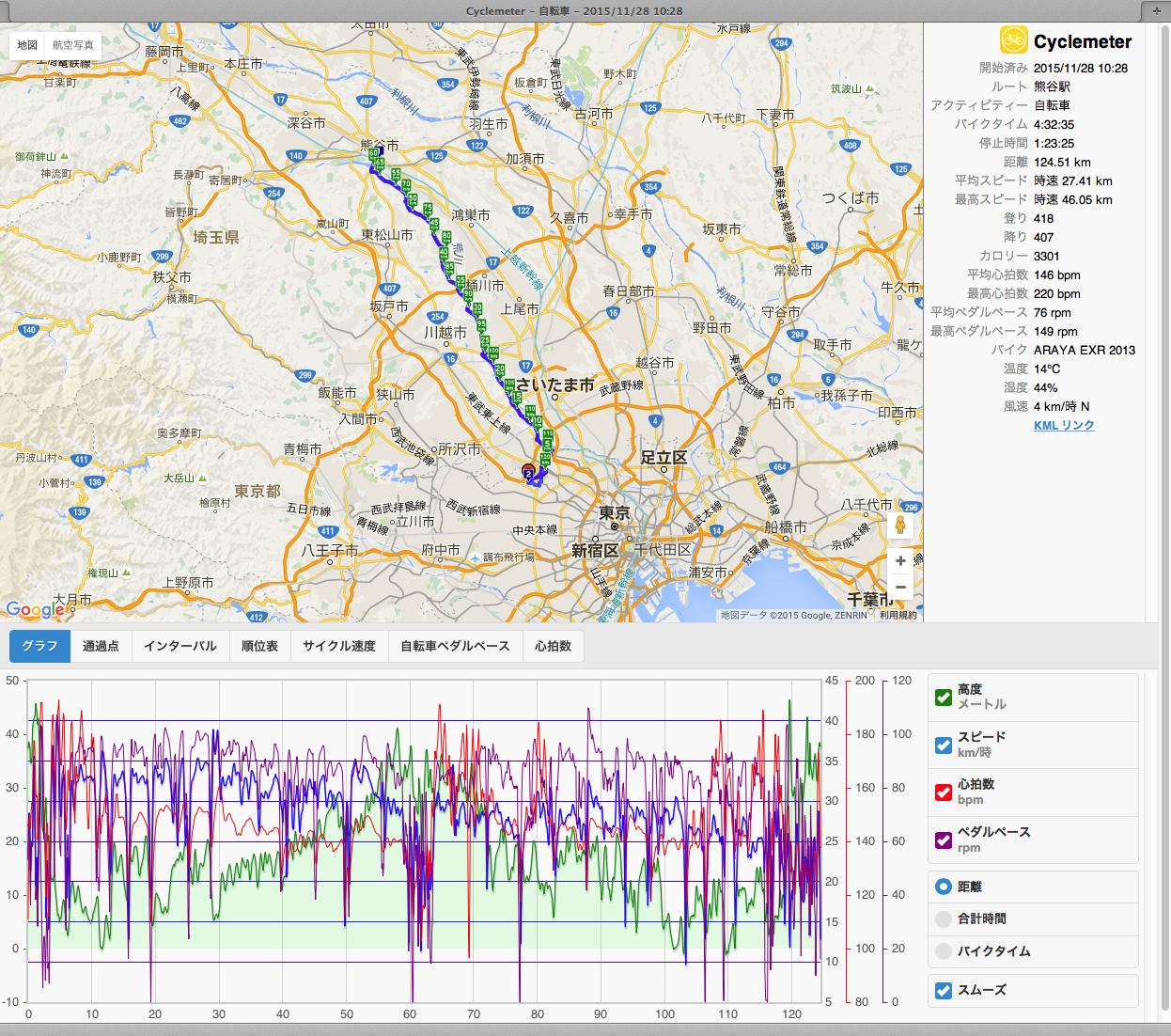Open the KML リンク link
Screen dimensions: 1171x1036
[x=1064, y=425]
